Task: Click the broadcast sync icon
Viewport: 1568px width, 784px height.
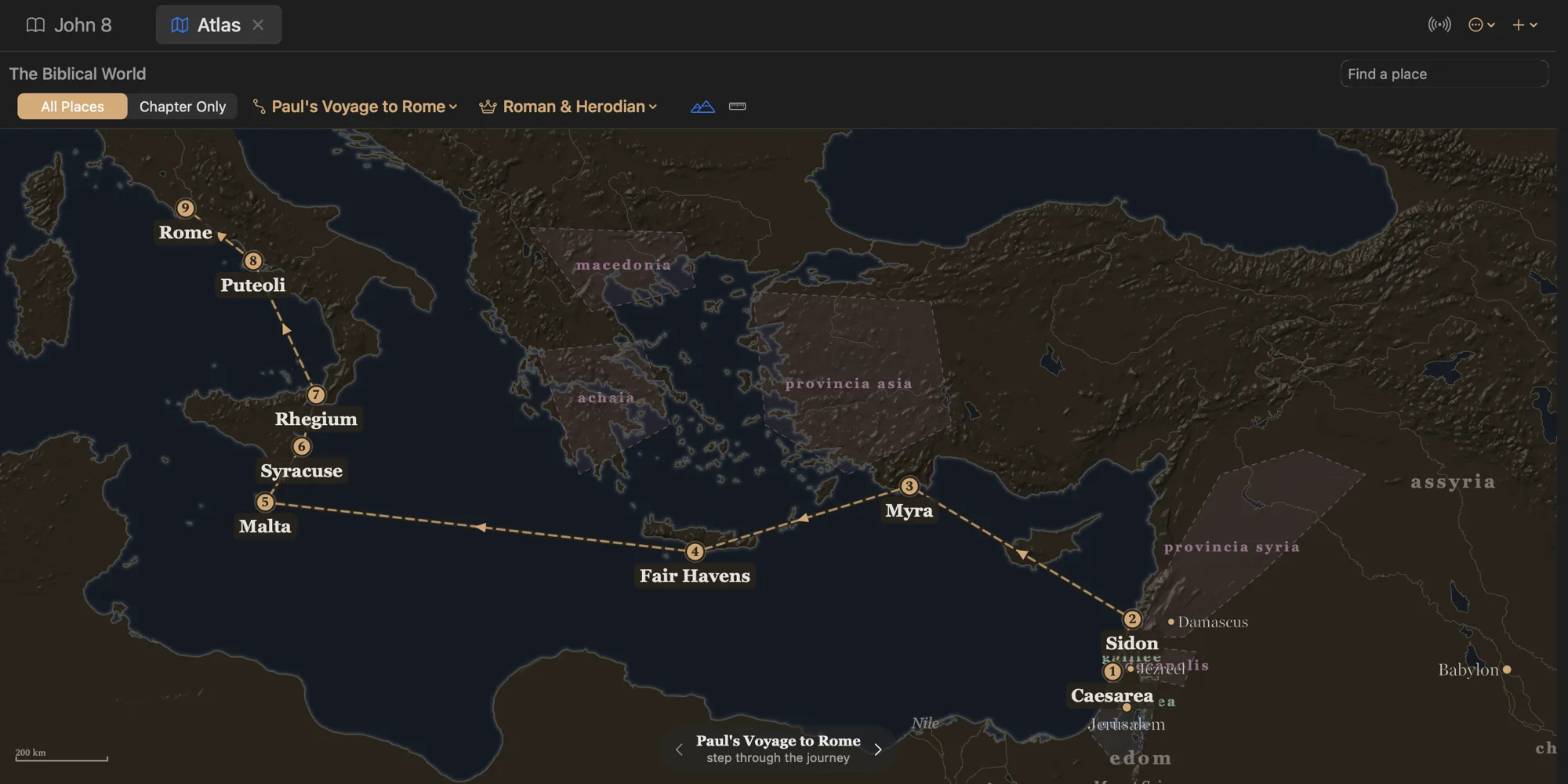Action: [1439, 25]
